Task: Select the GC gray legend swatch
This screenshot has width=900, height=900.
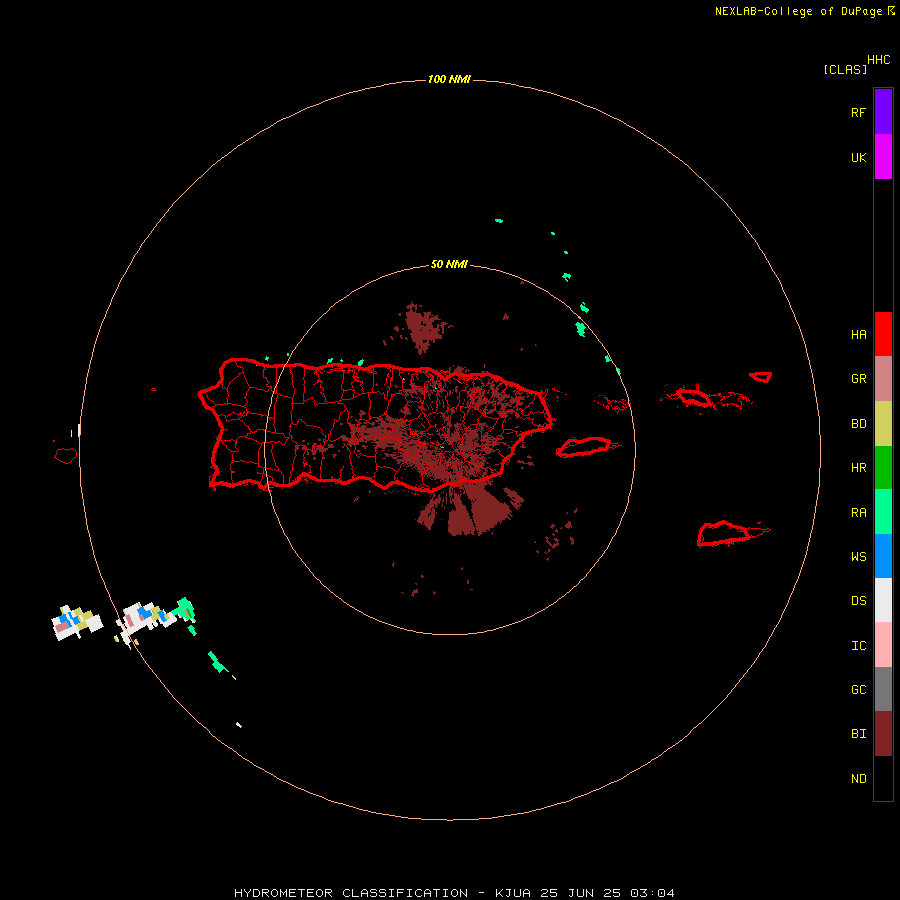Action: tap(883, 689)
